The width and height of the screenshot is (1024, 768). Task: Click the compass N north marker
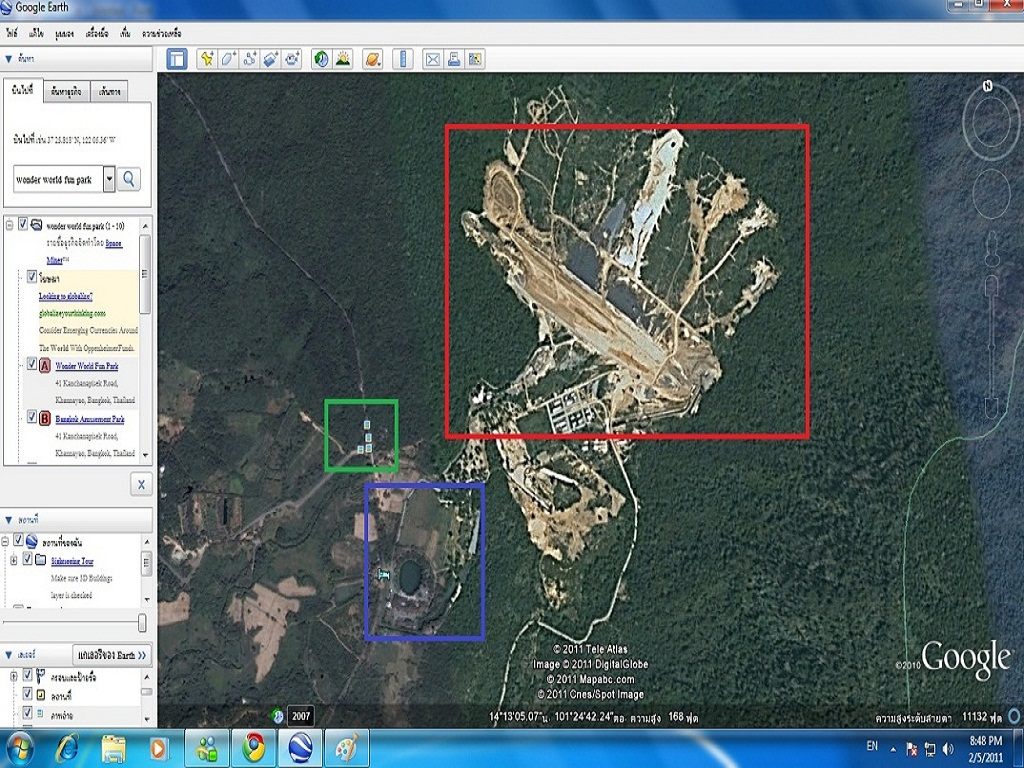988,86
